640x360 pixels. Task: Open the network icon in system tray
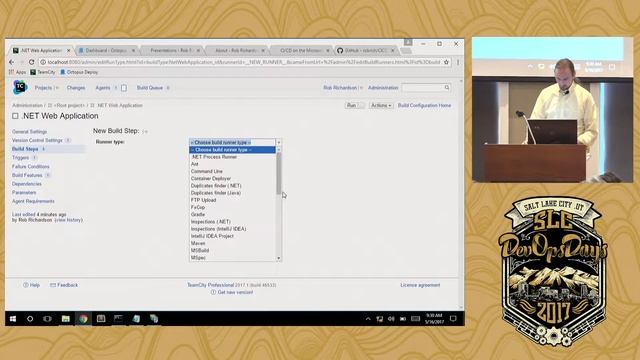point(380,319)
